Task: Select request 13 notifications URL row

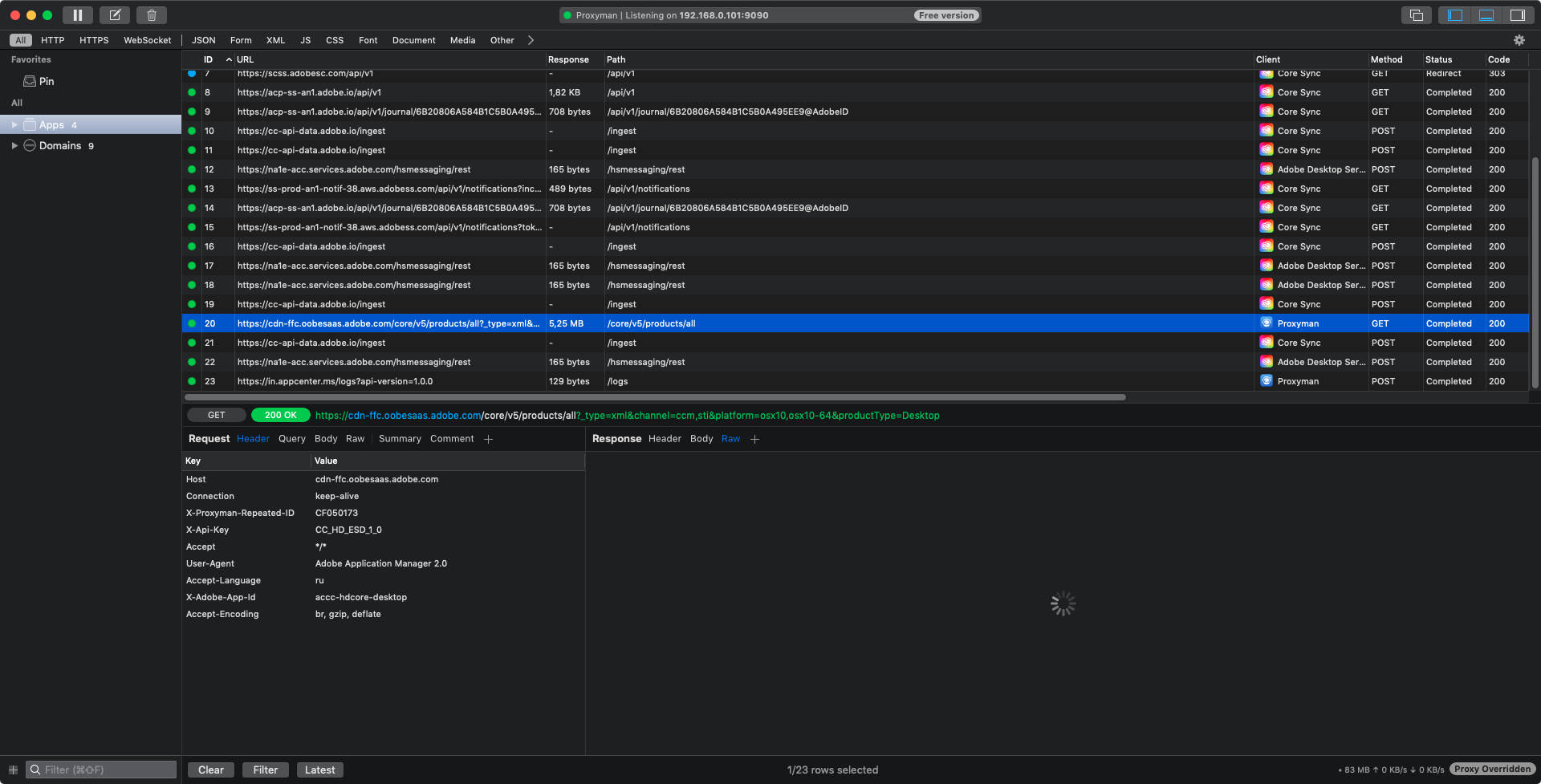Action: click(x=855, y=189)
